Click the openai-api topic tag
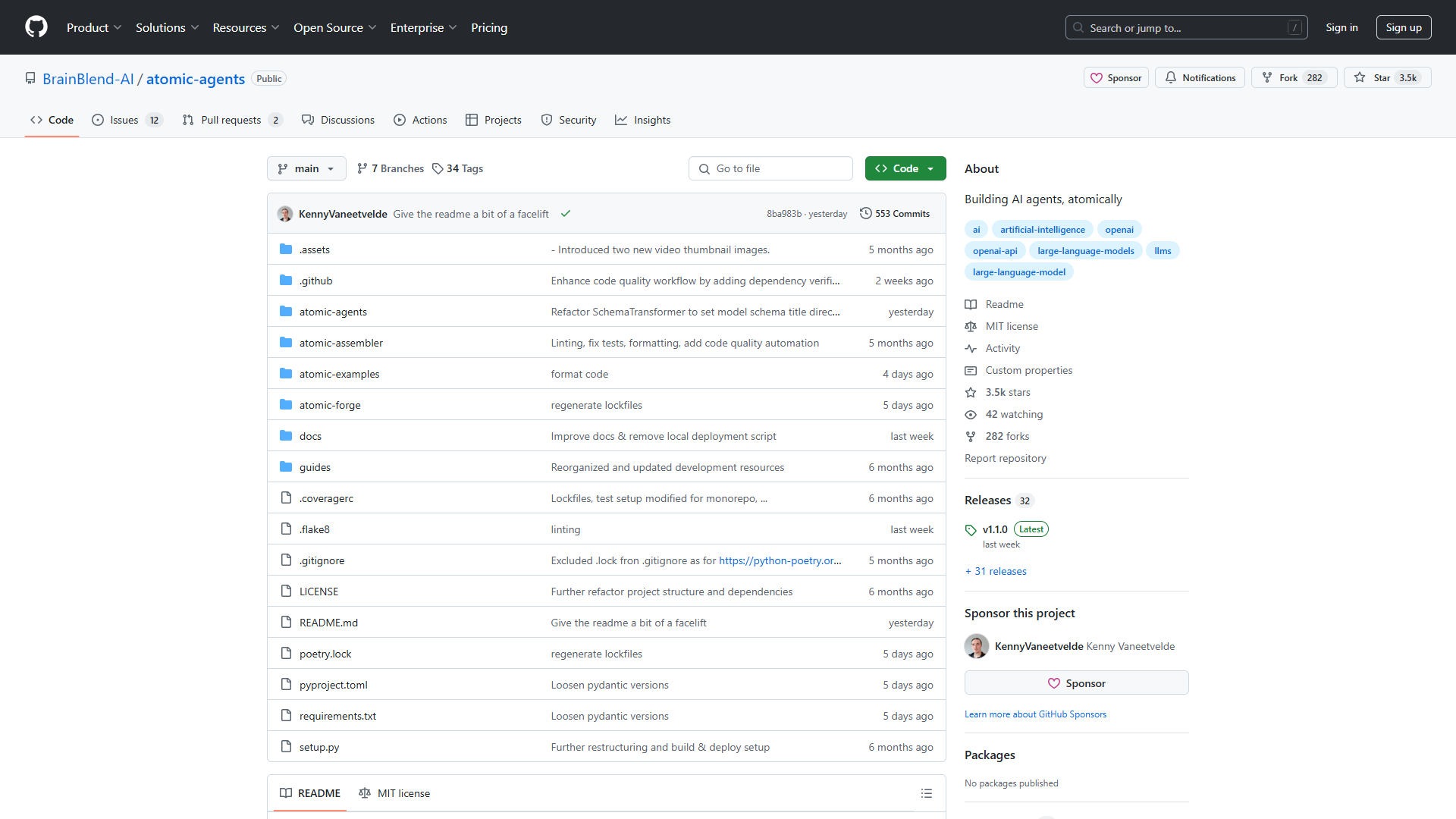Screen dimensions: 1456x819 [995, 251]
